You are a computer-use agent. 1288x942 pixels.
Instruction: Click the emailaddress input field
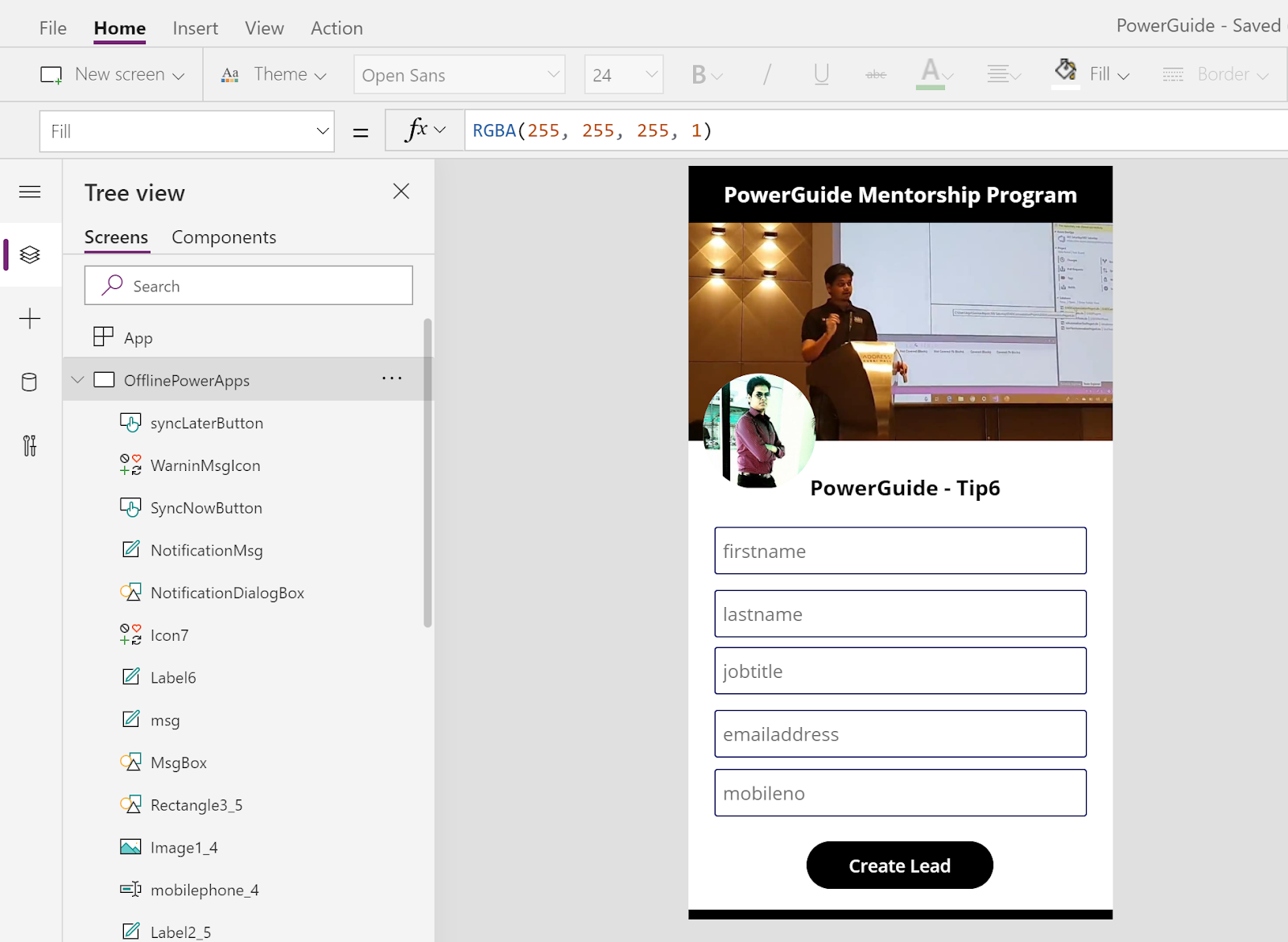click(x=900, y=733)
